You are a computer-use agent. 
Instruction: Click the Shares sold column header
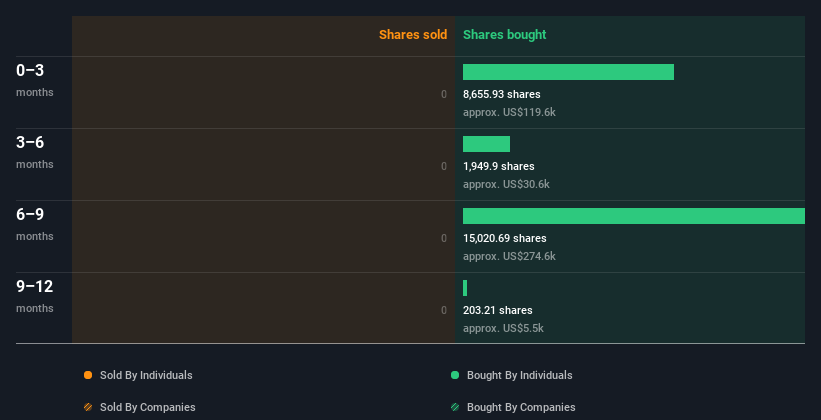[x=413, y=35]
